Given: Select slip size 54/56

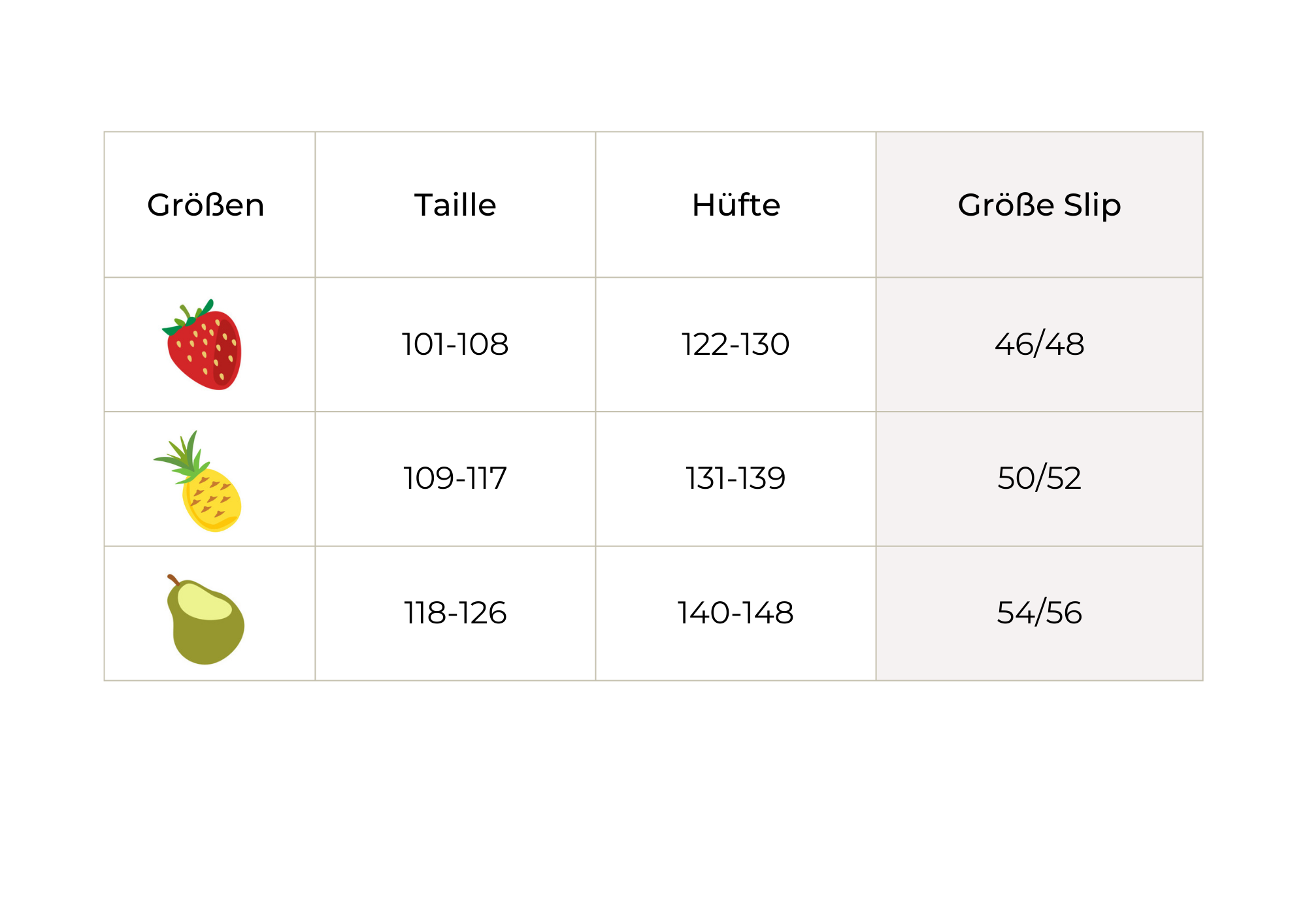Looking at the screenshot, I should point(1039,613).
